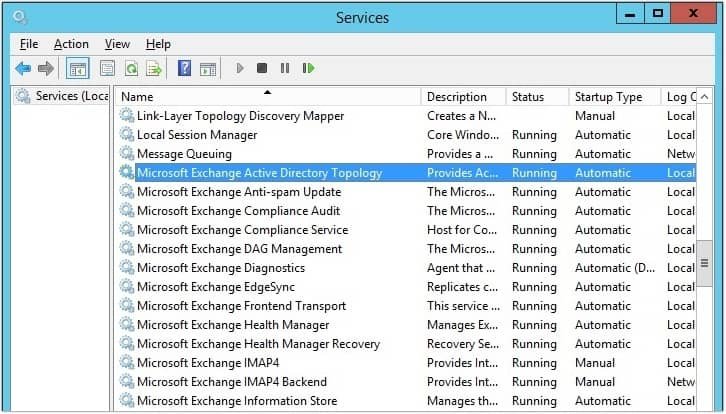The image size is (726, 414).
Task: Select Microsoft Exchange Frontend Transport service
Action: (407, 306)
